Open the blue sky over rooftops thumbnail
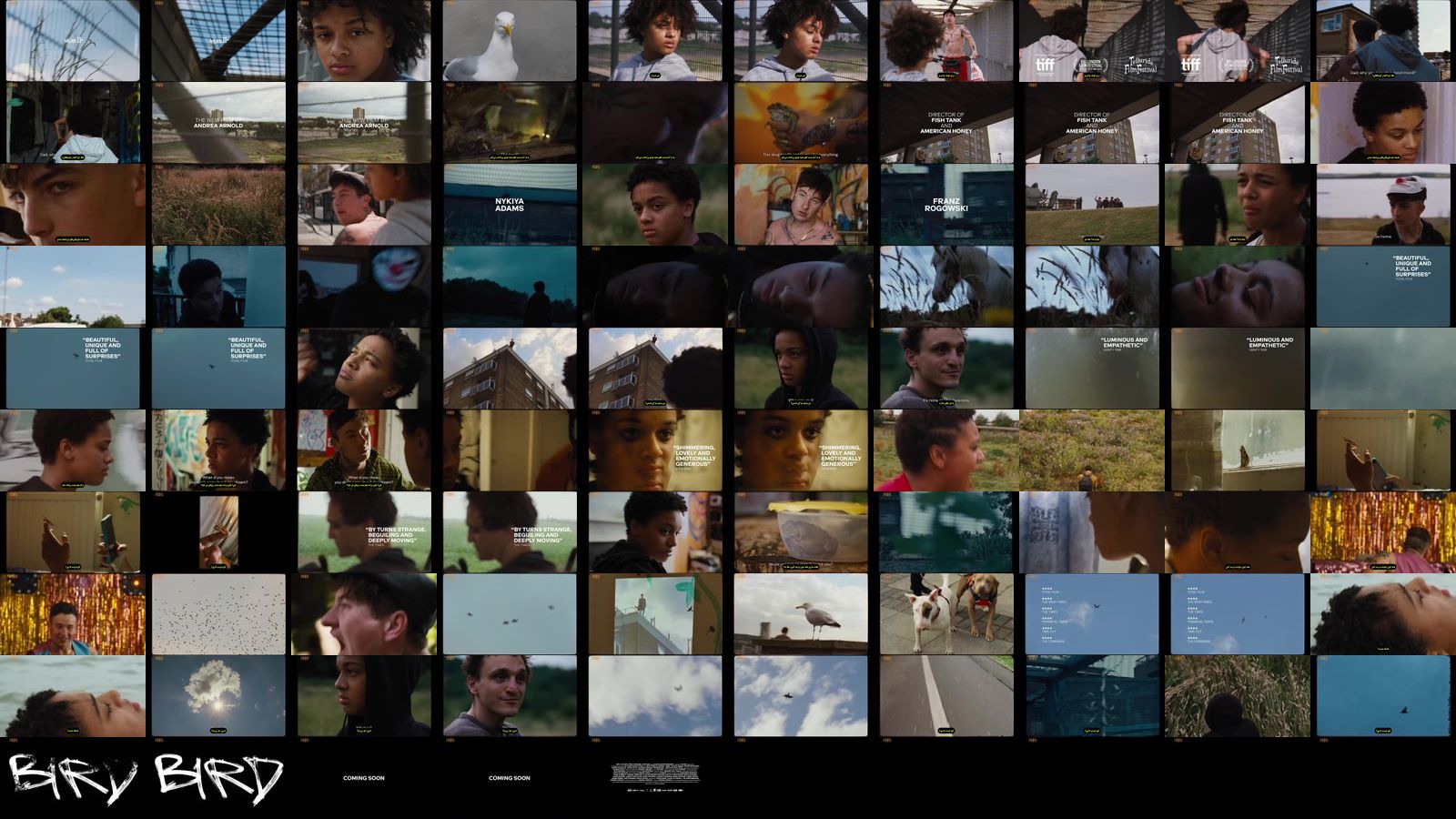The image size is (1456, 819). (x=73, y=287)
